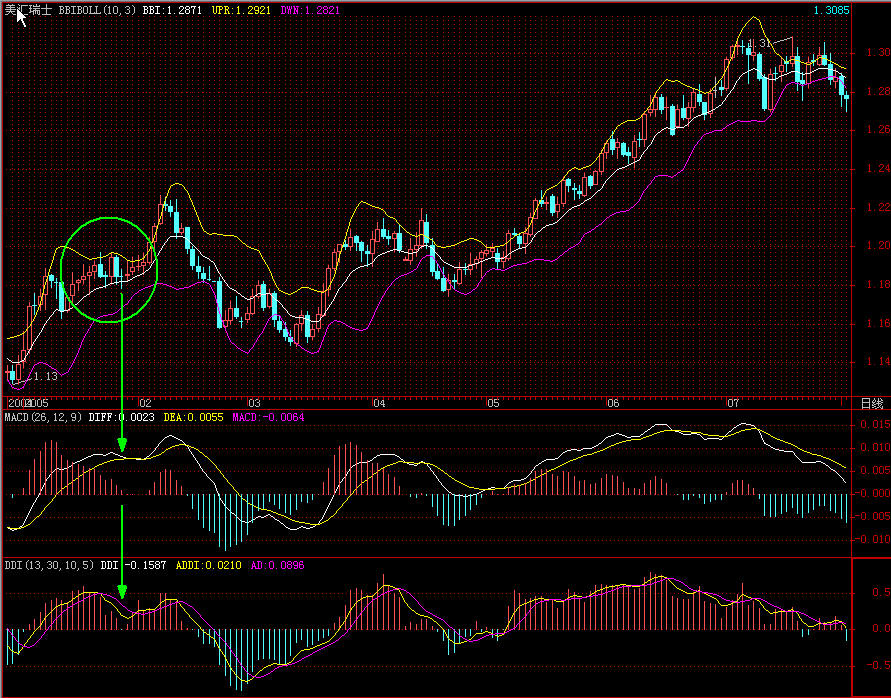This screenshot has width=891, height=698.
Task: Click the DDI -0.1587 value
Action: click(134, 566)
